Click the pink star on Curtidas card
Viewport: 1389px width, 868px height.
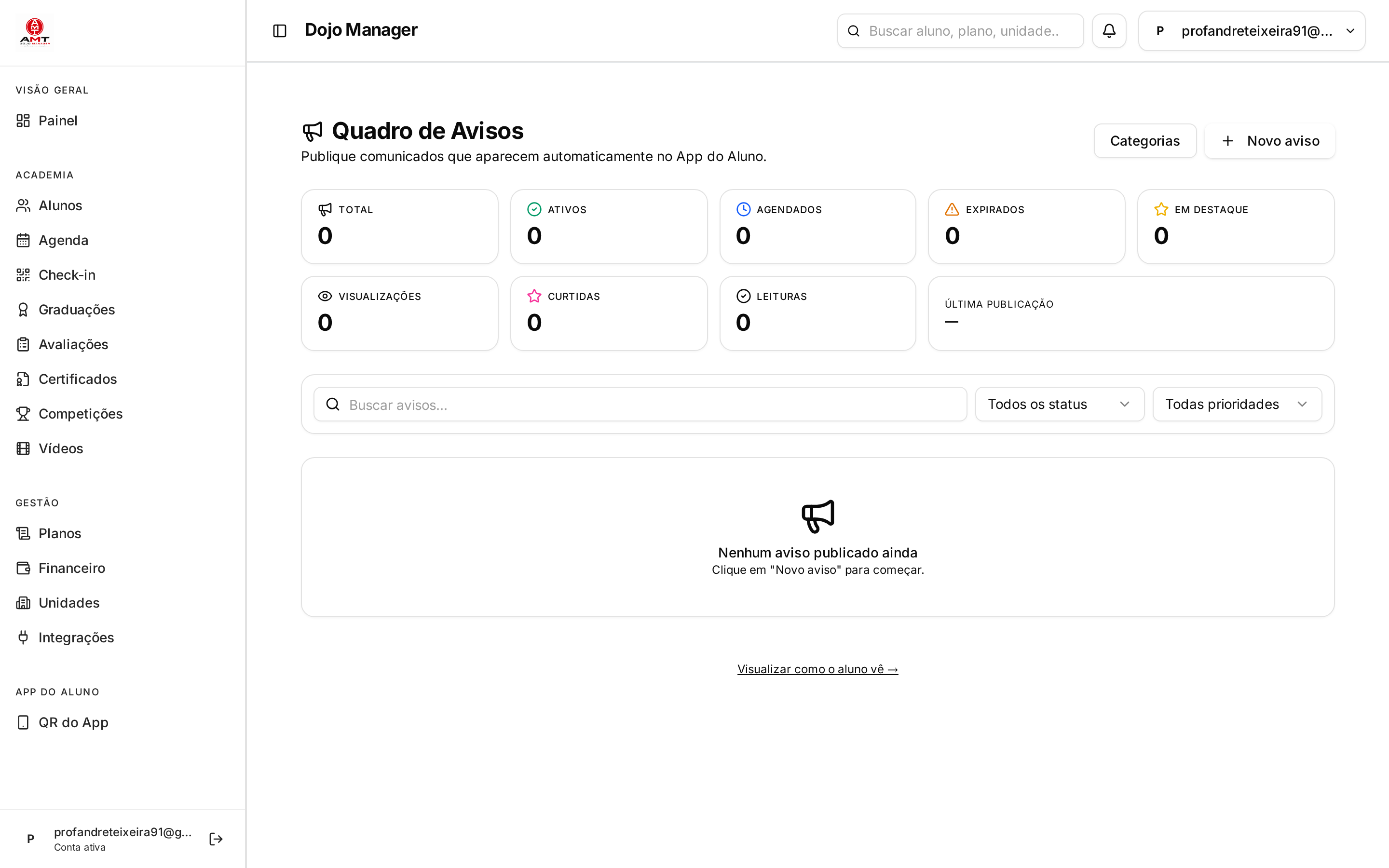click(534, 296)
